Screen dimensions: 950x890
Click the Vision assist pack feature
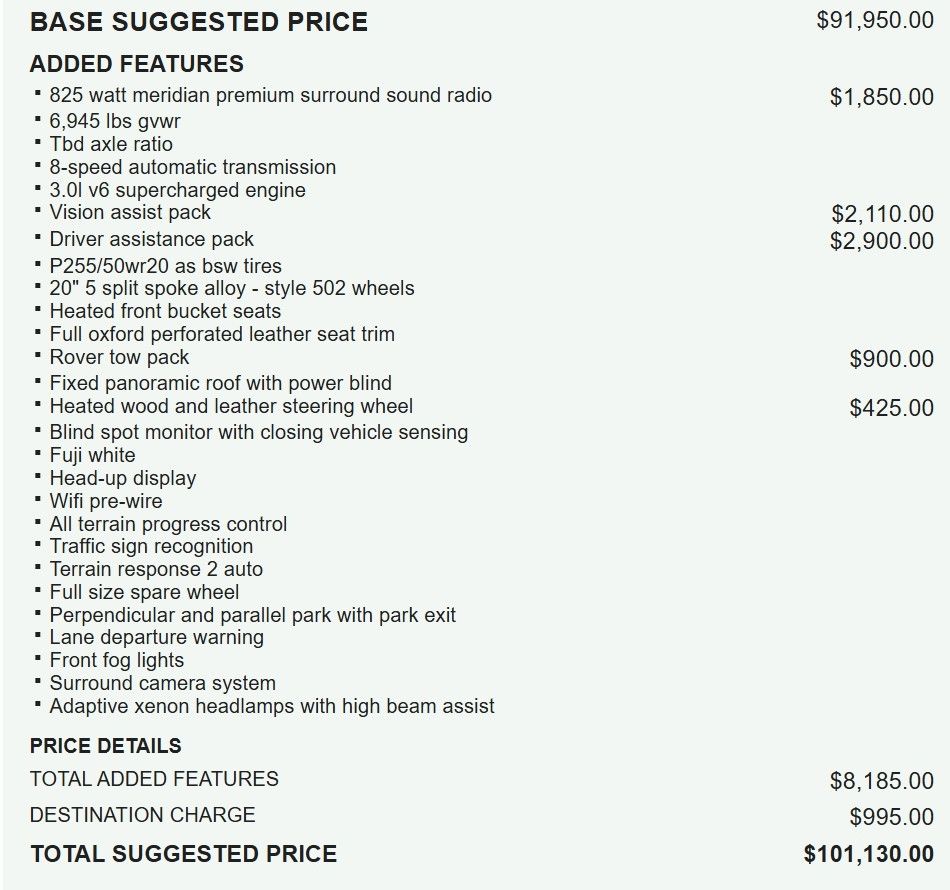[130, 212]
